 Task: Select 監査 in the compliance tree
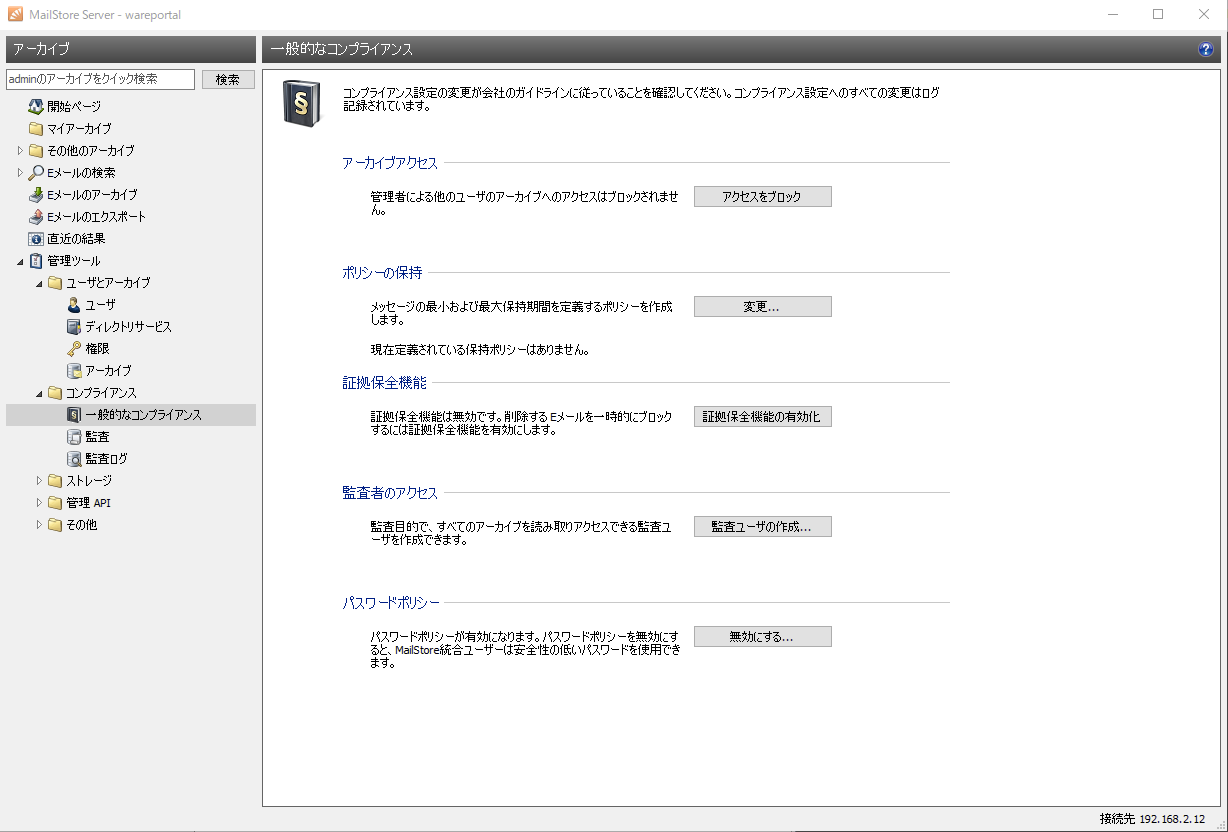pyautogui.click(x=97, y=437)
